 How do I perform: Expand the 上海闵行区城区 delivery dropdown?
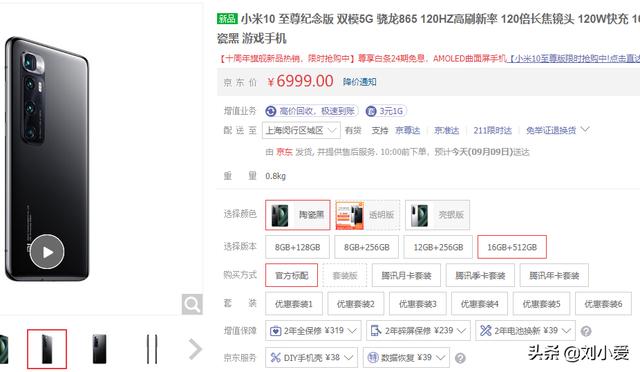pos(301,130)
